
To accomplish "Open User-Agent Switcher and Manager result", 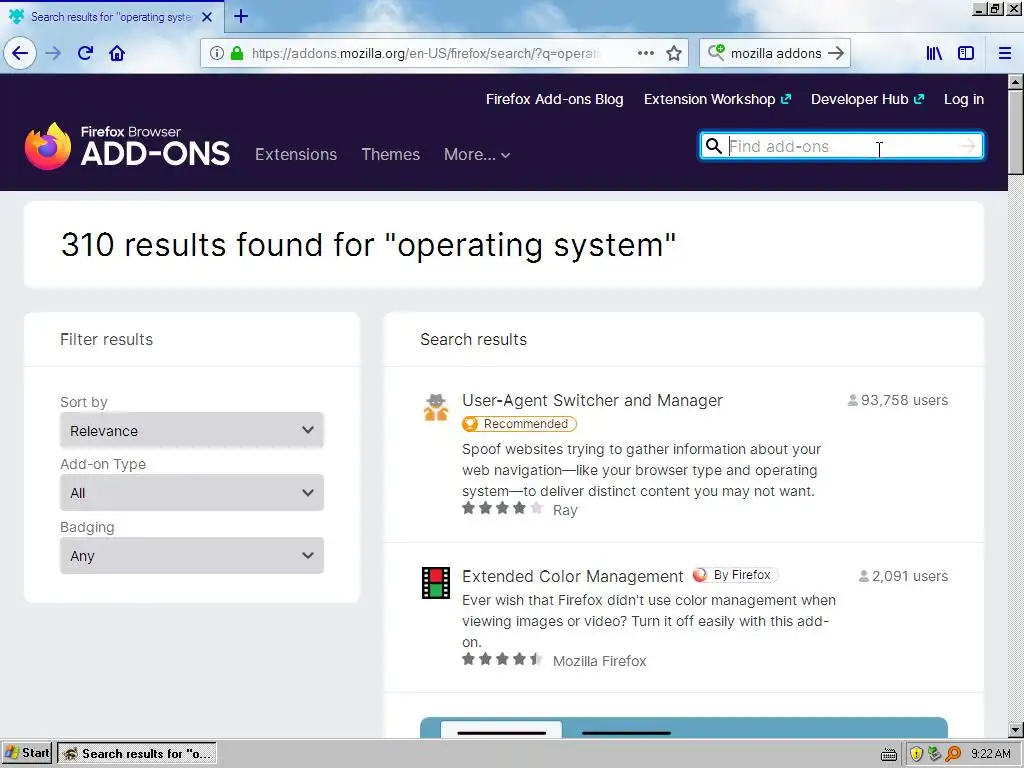I will tap(592, 400).
